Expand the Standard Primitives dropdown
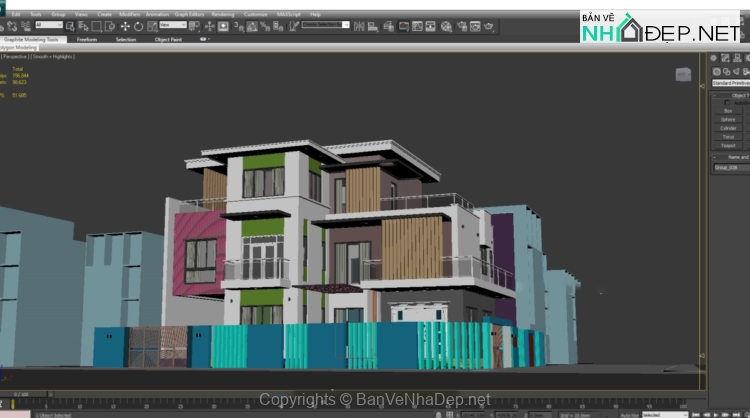This screenshot has height=418, width=750. [730, 83]
